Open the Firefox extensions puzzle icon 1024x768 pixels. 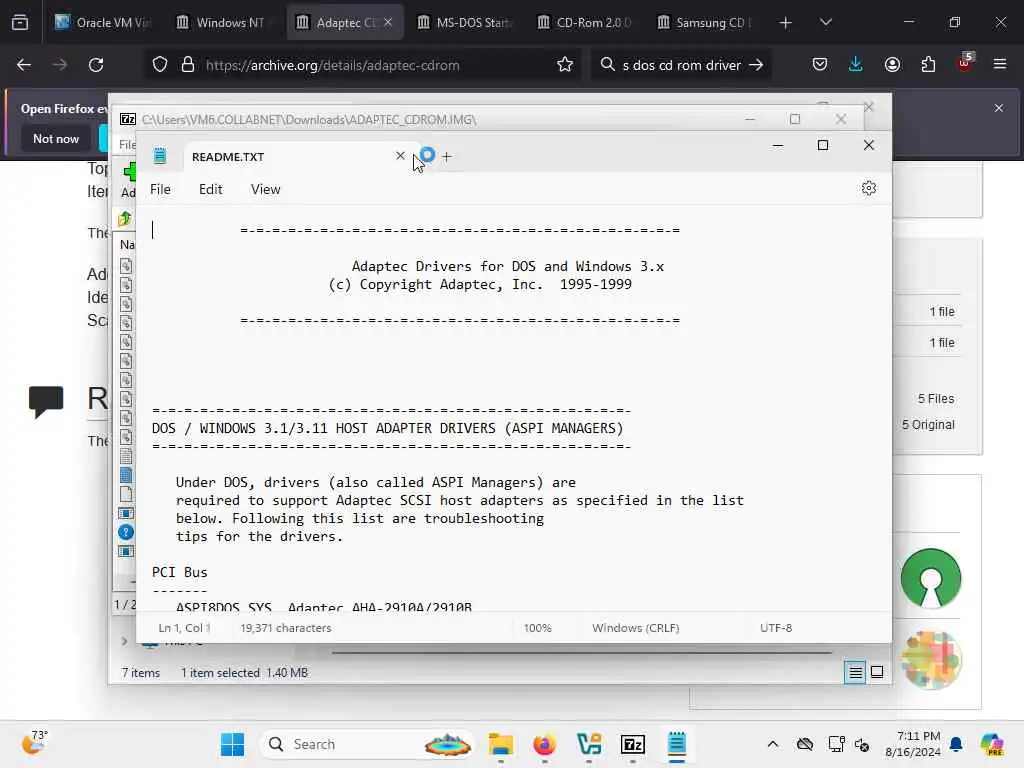(928, 65)
